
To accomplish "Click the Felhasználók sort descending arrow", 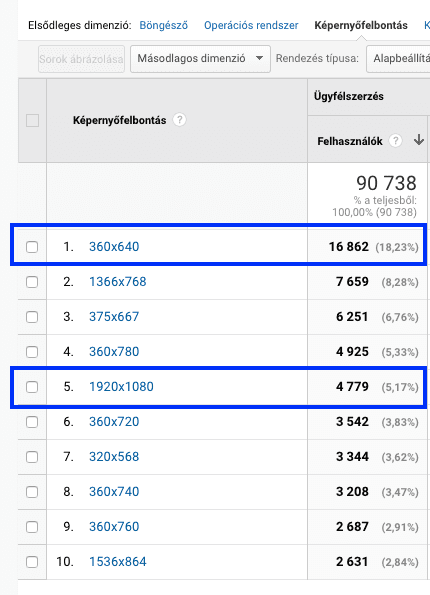I will coord(419,140).
